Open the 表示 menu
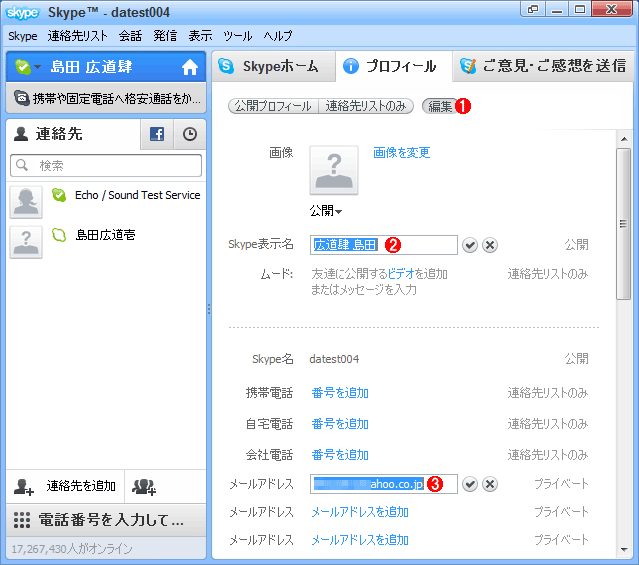The height and width of the screenshot is (565, 639). (x=200, y=36)
